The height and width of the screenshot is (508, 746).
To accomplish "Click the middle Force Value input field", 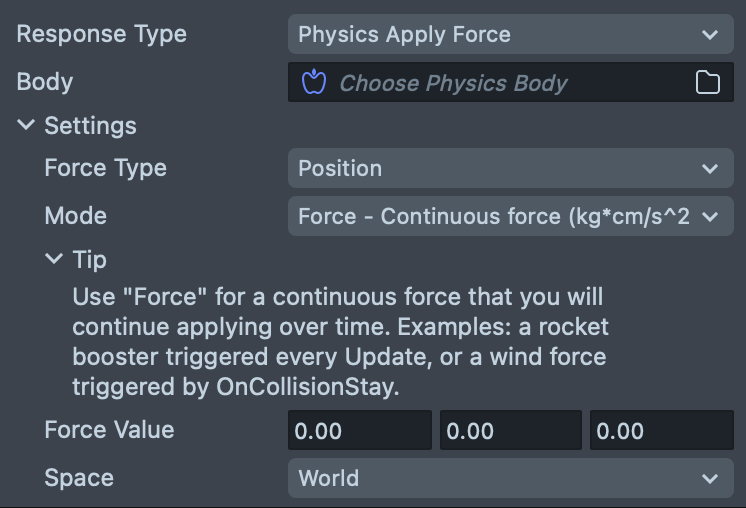I will (x=510, y=431).
